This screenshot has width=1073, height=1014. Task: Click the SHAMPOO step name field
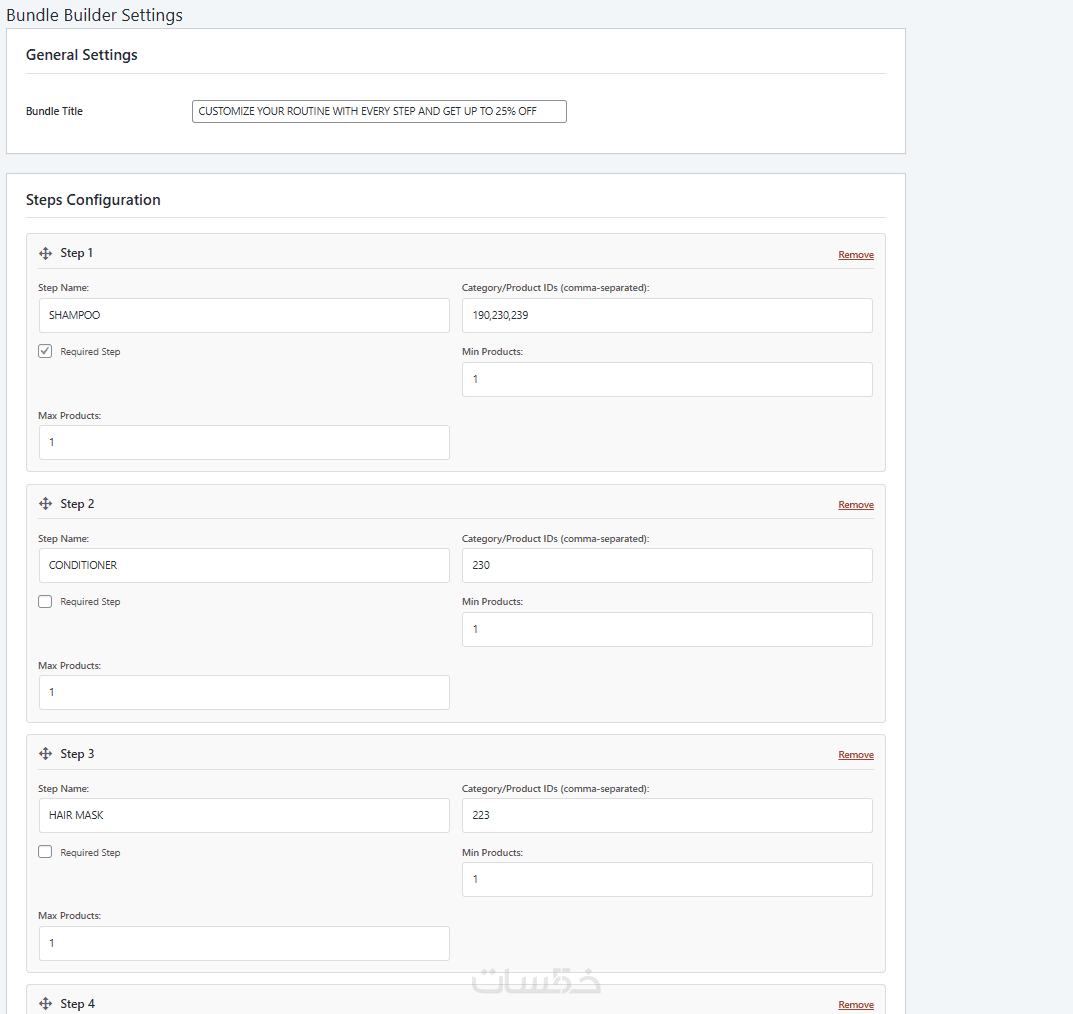[244, 315]
